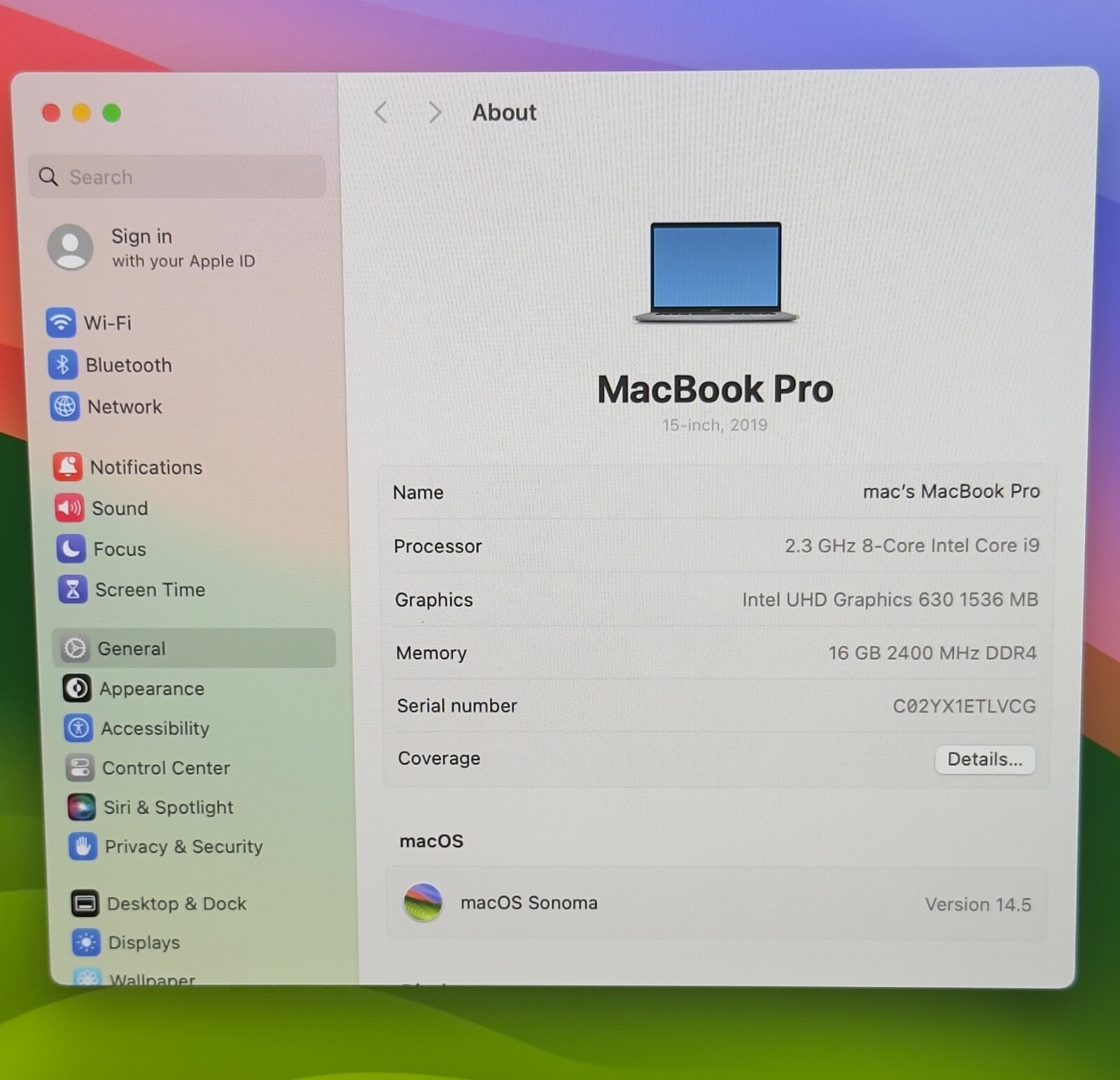
Task: Click the 15-inch, 2019 subtitle
Action: click(715, 425)
